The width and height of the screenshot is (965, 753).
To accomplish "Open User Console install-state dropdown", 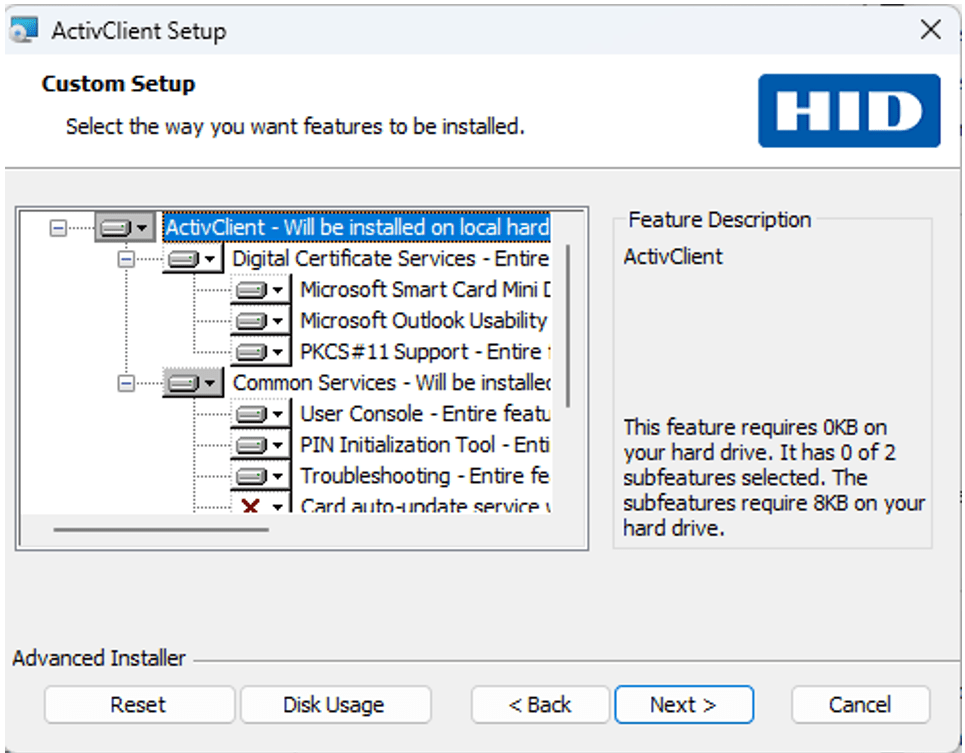I will coord(260,414).
